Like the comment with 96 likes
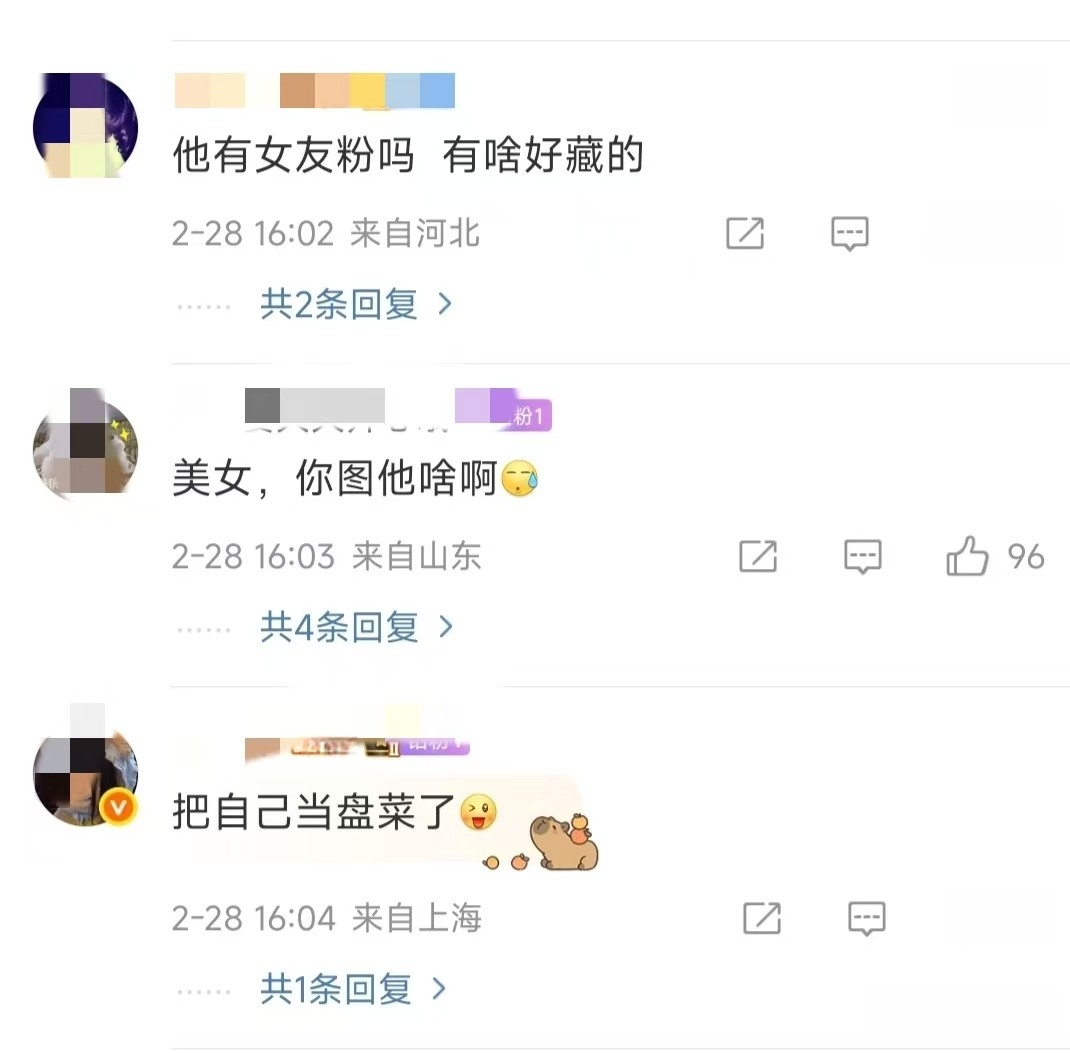1070x1053 pixels. click(968, 556)
